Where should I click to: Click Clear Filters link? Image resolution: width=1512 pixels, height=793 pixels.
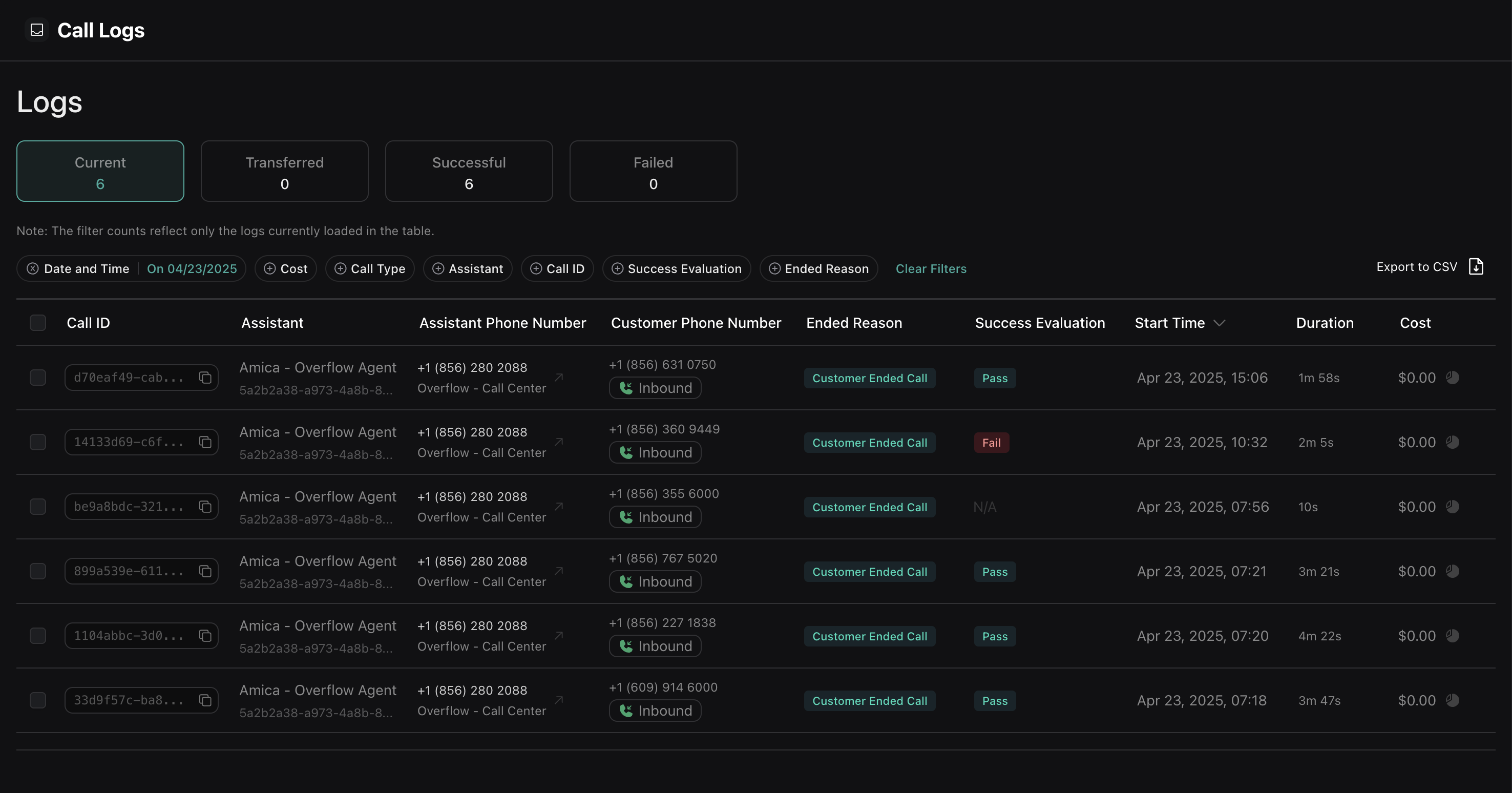point(930,269)
